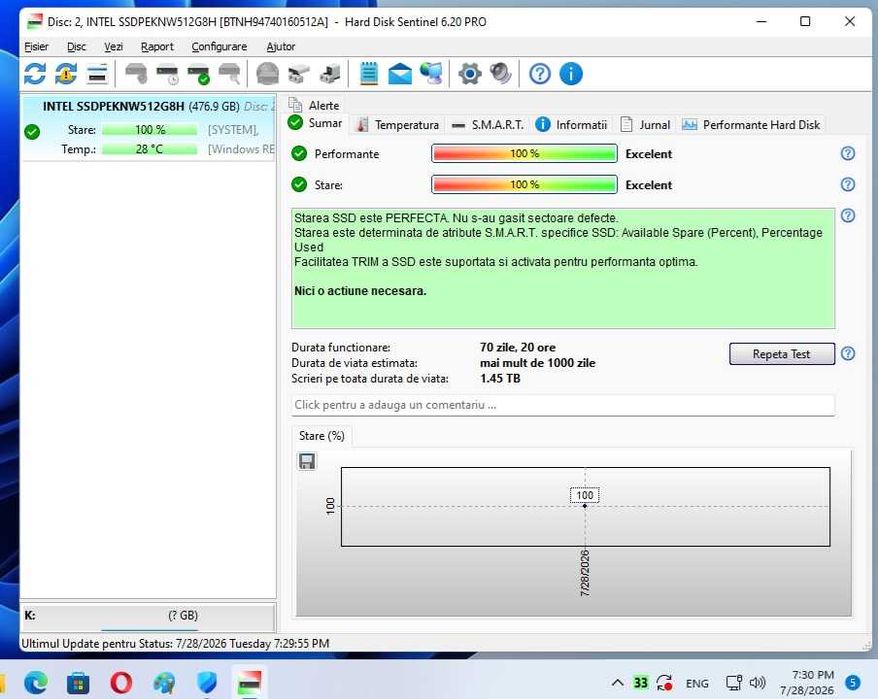Viewport: 878px width, 699px height.
Task: Open the blue notepad report icon
Action: pos(368,74)
